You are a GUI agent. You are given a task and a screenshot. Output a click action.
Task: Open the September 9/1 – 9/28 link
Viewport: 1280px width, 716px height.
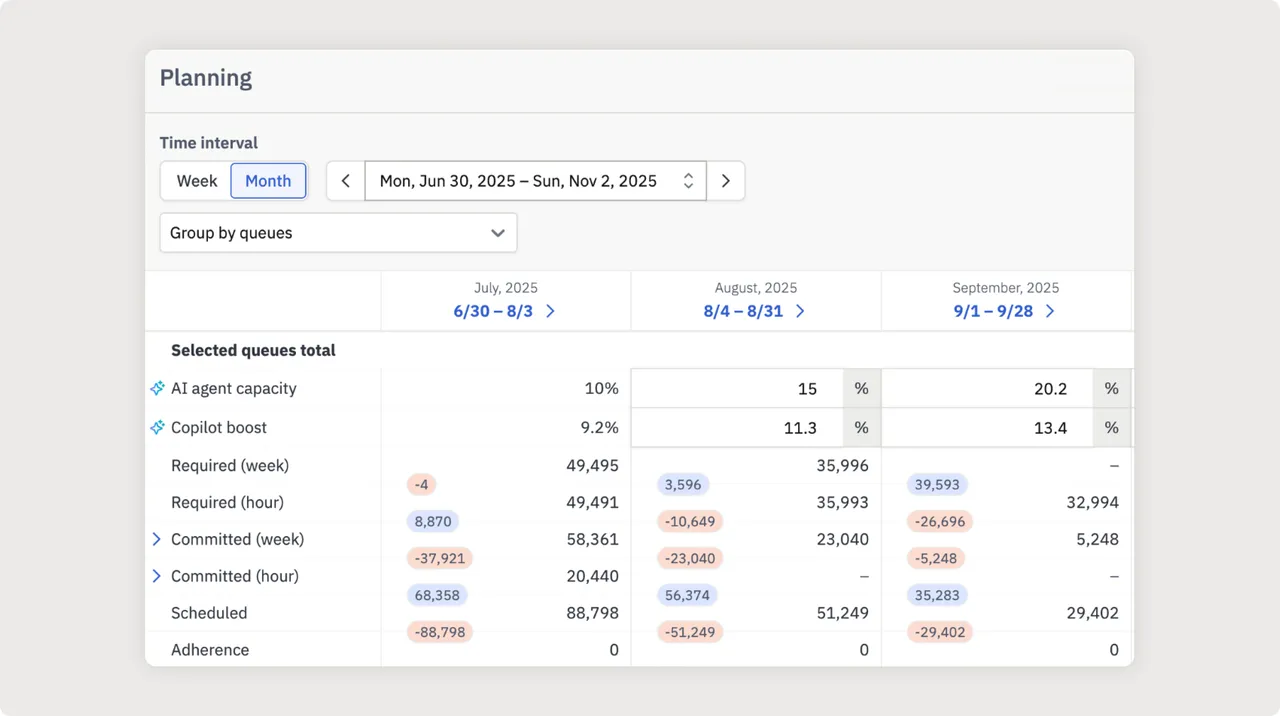995,311
